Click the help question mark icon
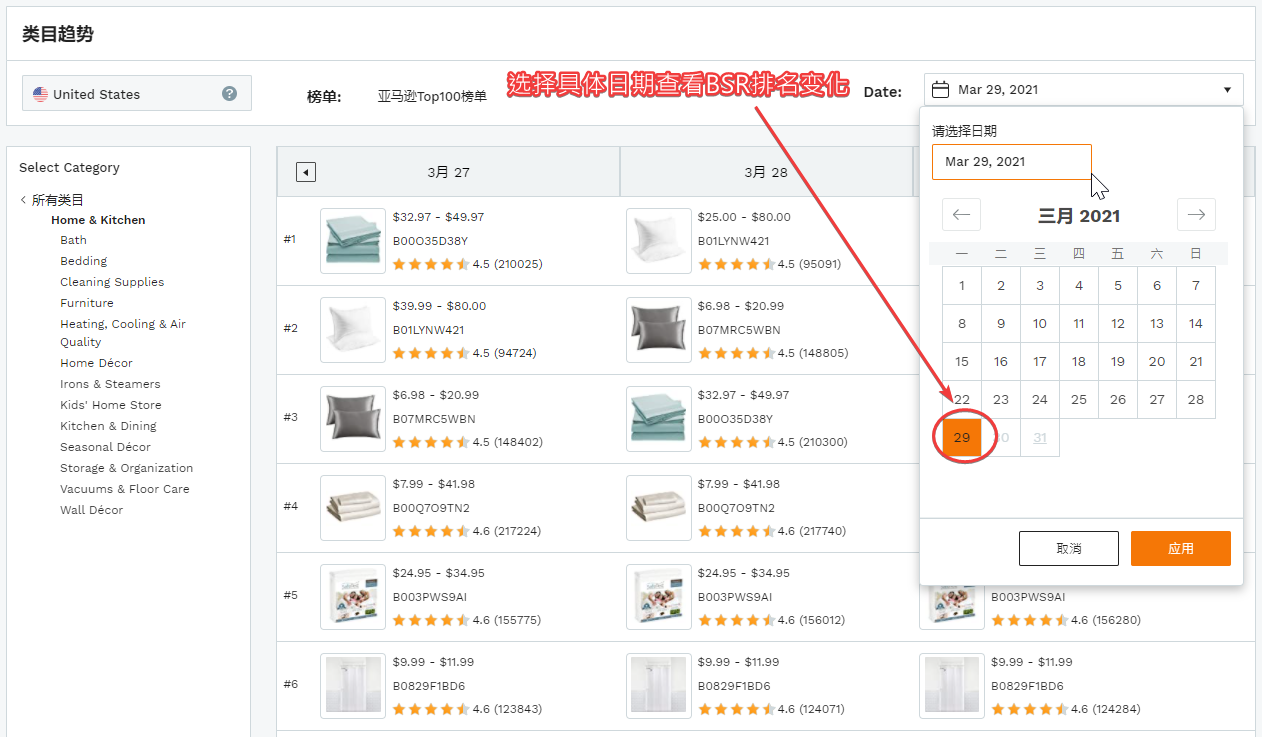 229,94
